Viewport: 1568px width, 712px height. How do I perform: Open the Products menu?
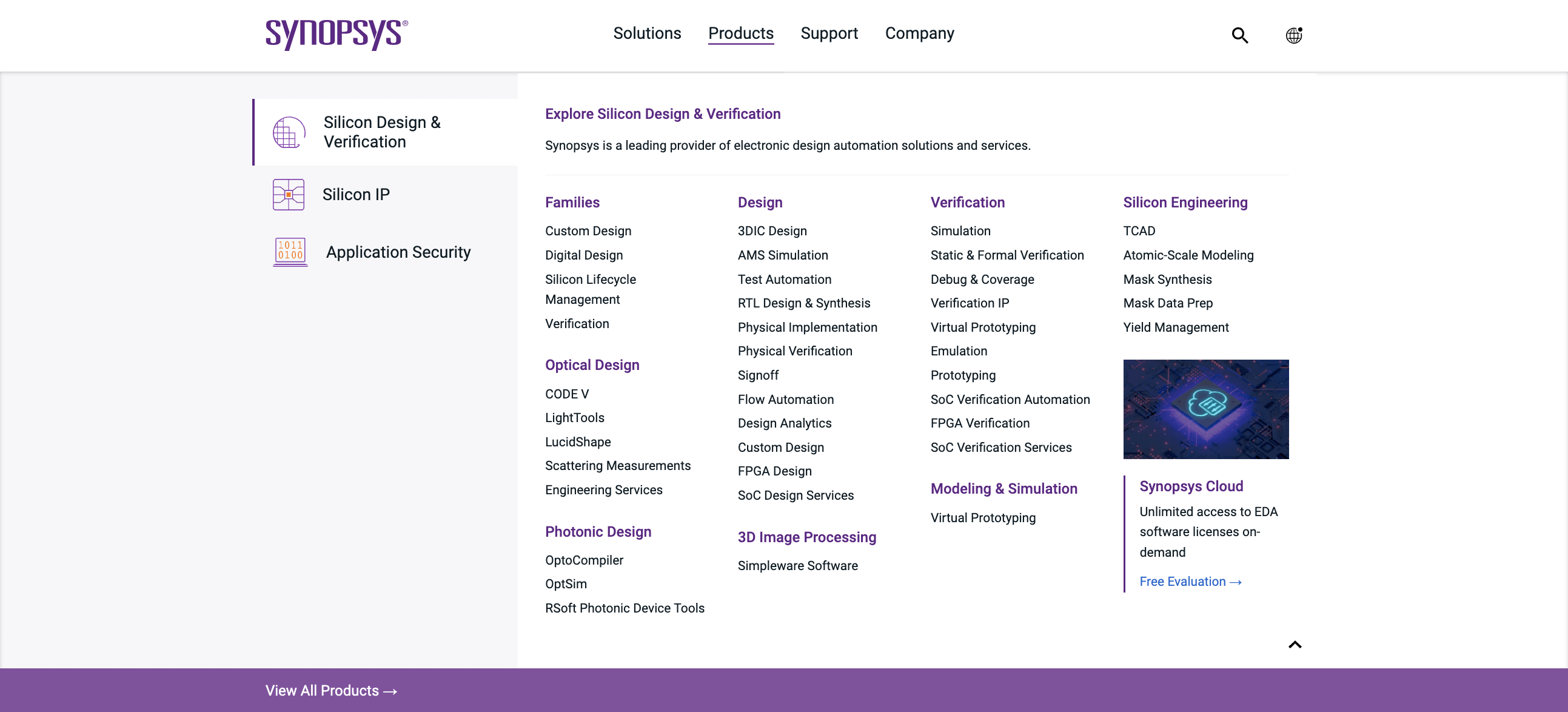pyautogui.click(x=741, y=33)
